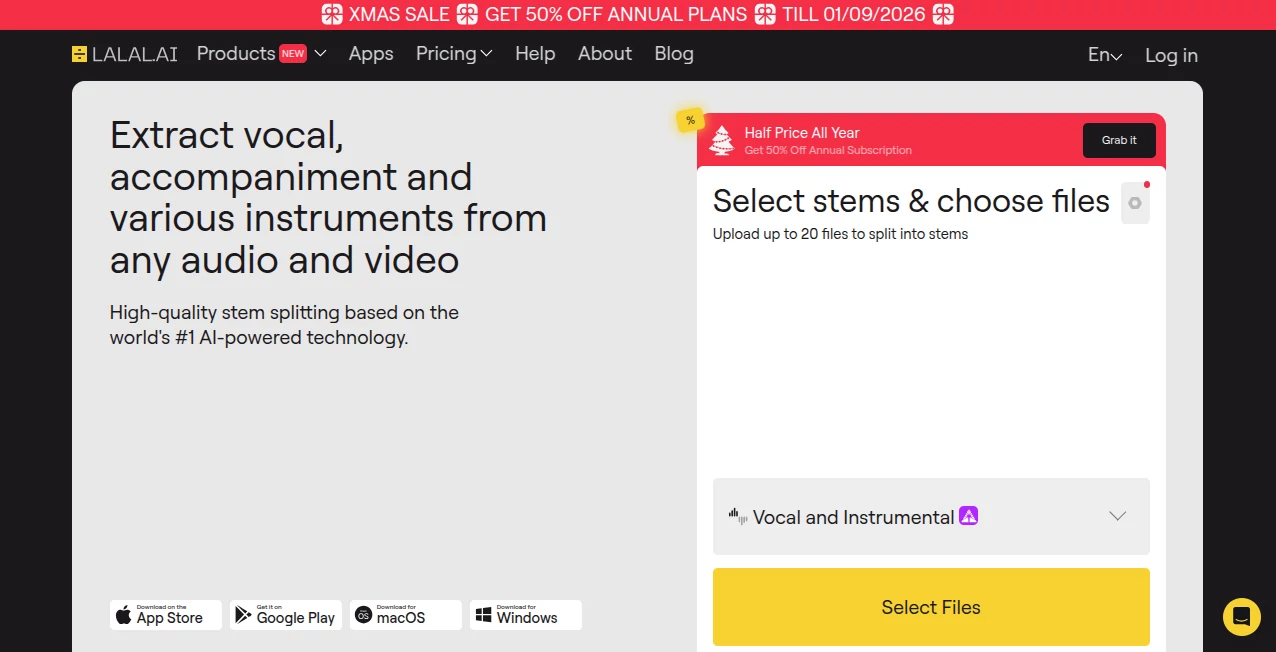Click the Google Play download badge
This screenshot has height=652, width=1276.
click(x=285, y=615)
